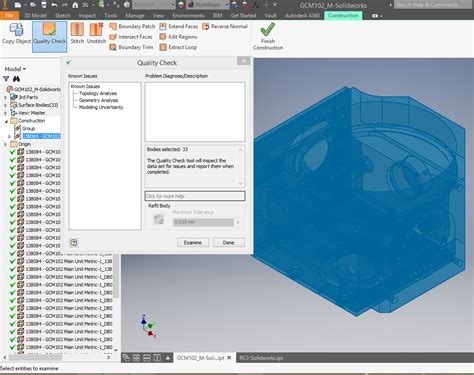Click the 'Click for more help' field
474x375 pixels.
pos(195,196)
